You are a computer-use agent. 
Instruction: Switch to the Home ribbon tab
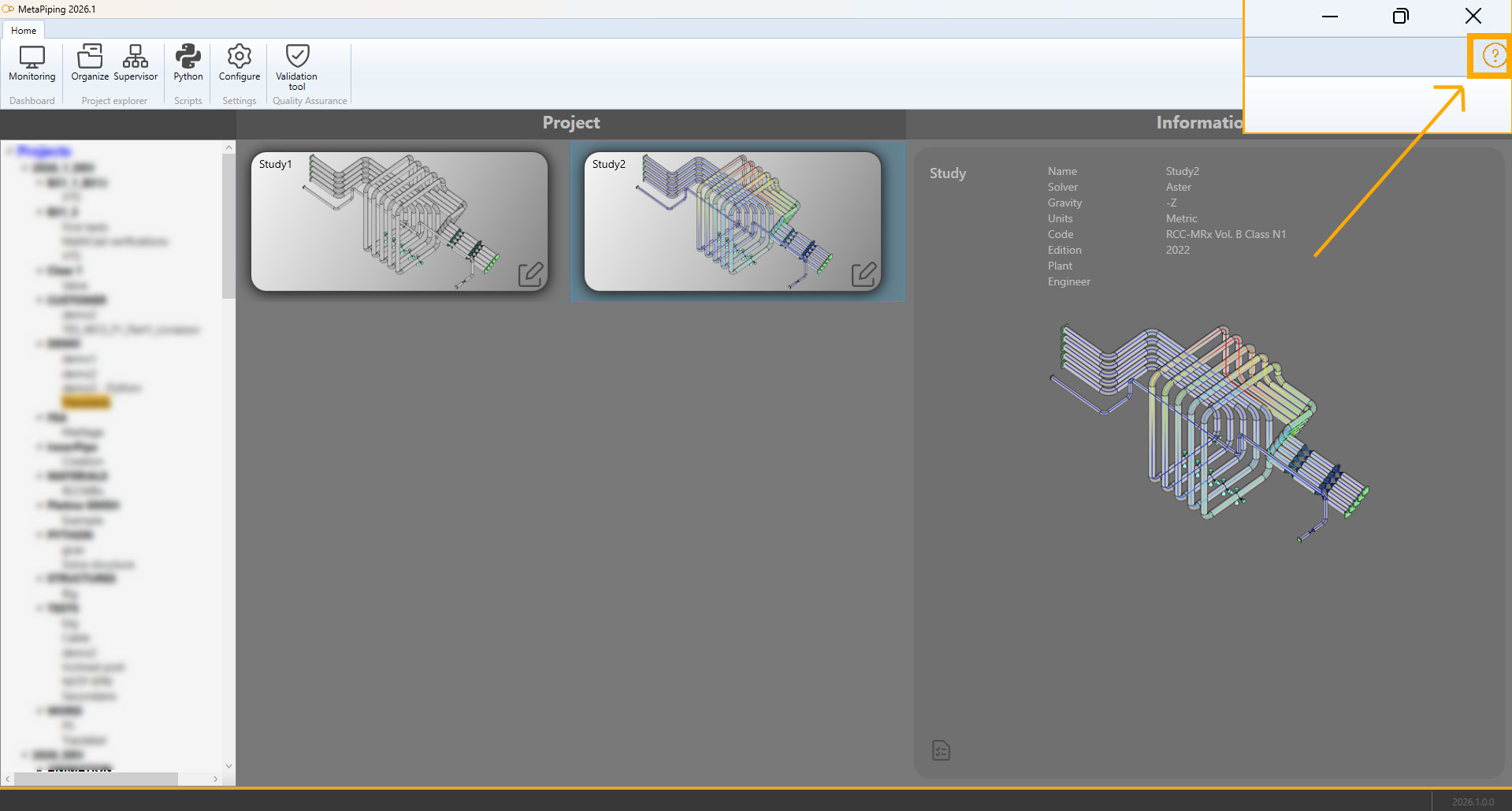24,30
